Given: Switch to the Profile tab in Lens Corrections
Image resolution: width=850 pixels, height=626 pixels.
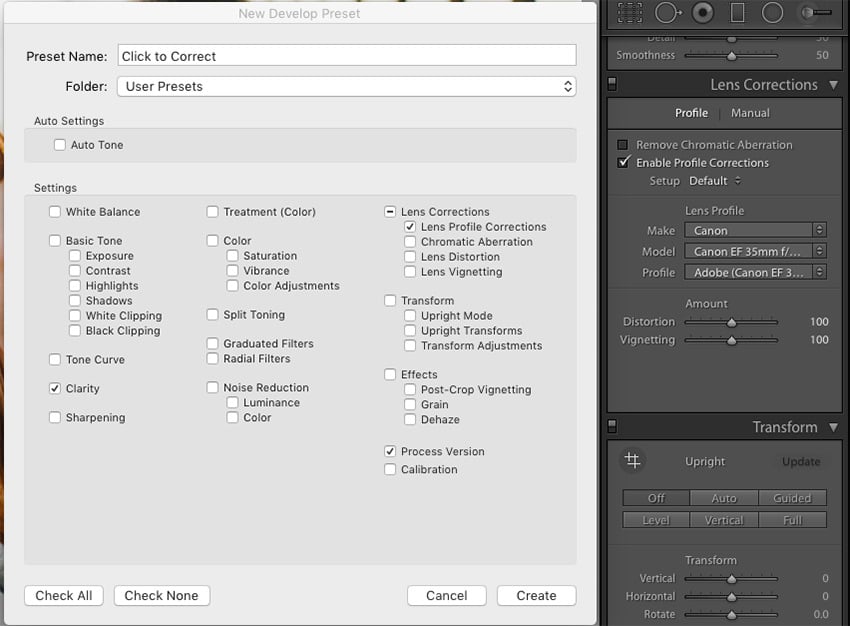Looking at the screenshot, I should 691,113.
